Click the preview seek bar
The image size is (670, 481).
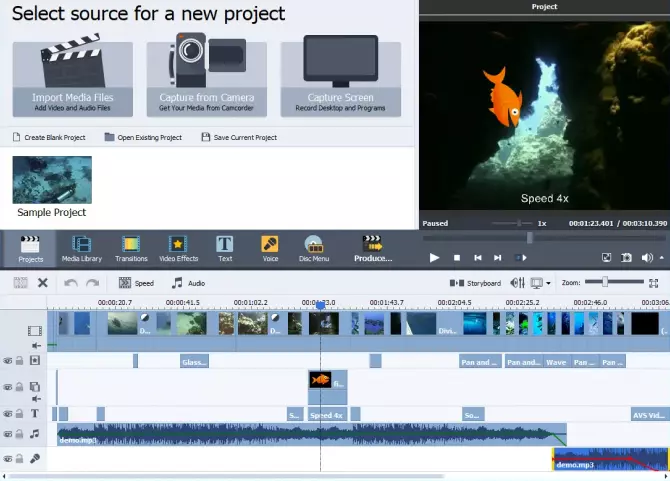tap(544, 238)
